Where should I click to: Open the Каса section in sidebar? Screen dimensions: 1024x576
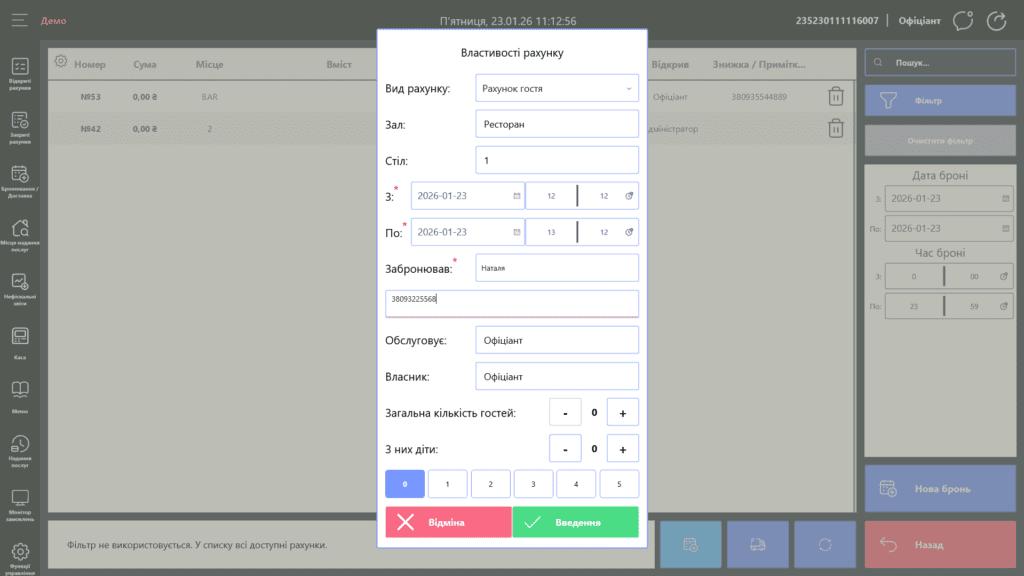pos(20,341)
